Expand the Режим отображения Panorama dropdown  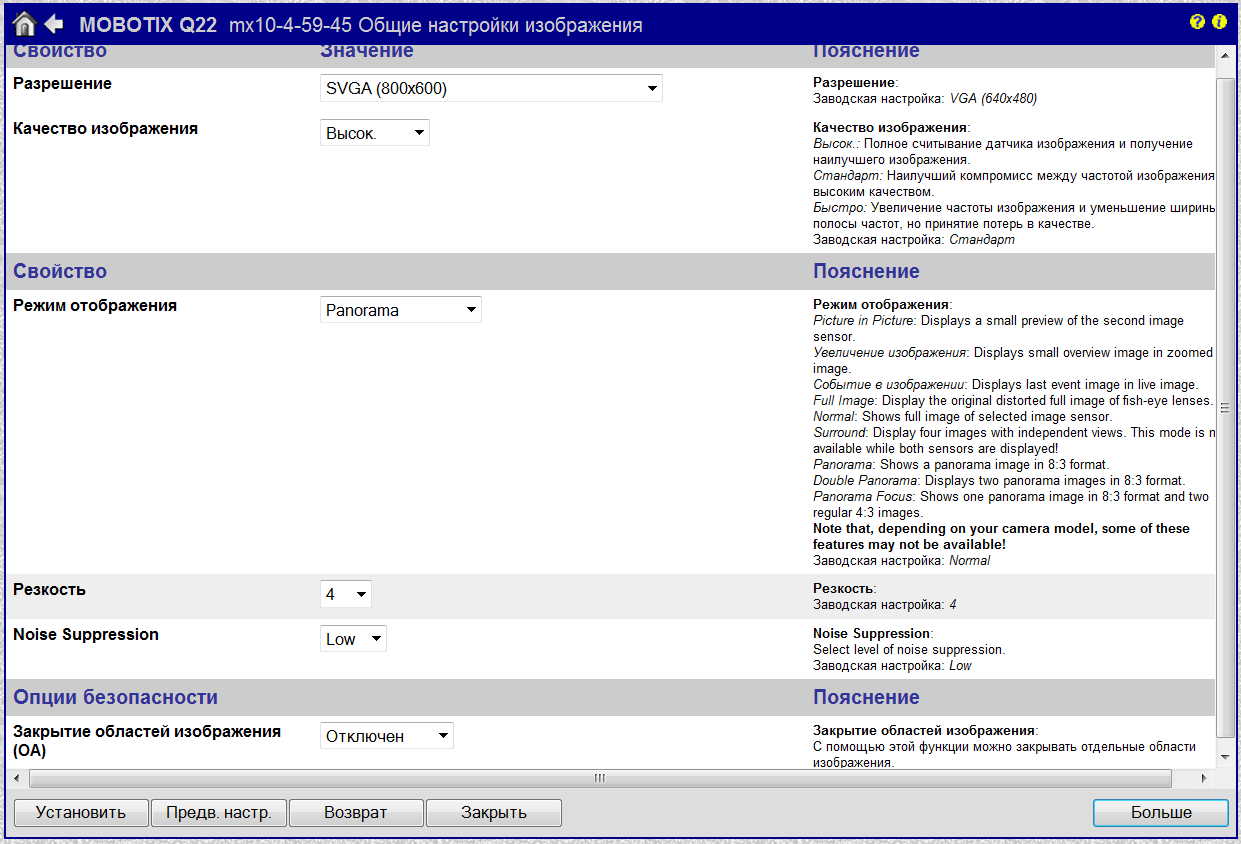(401, 310)
